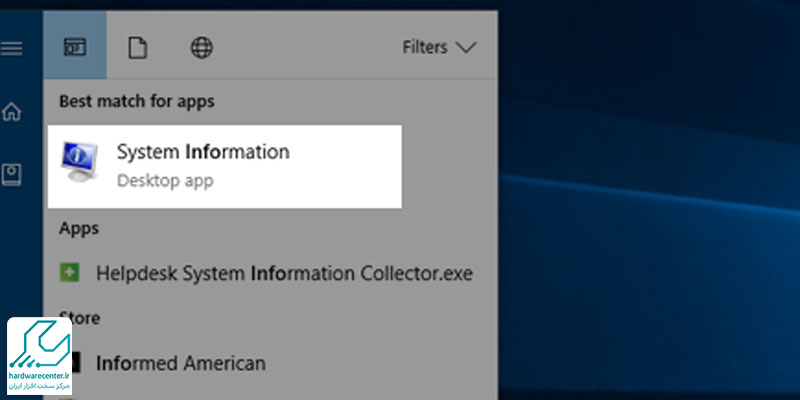This screenshot has width=800, height=400.
Task: Go to Home in the Cortana sidebar
Action: pyautogui.click(x=11, y=112)
